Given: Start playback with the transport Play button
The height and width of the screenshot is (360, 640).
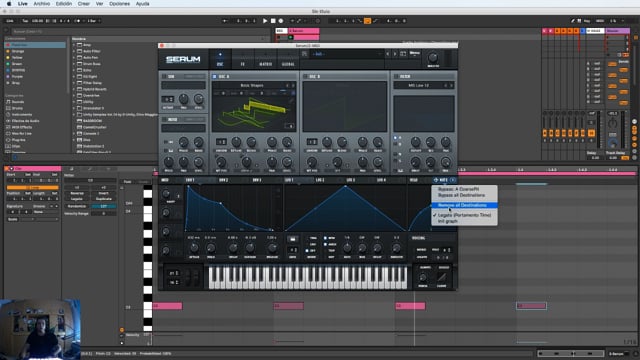Looking at the screenshot, I should [265, 21].
